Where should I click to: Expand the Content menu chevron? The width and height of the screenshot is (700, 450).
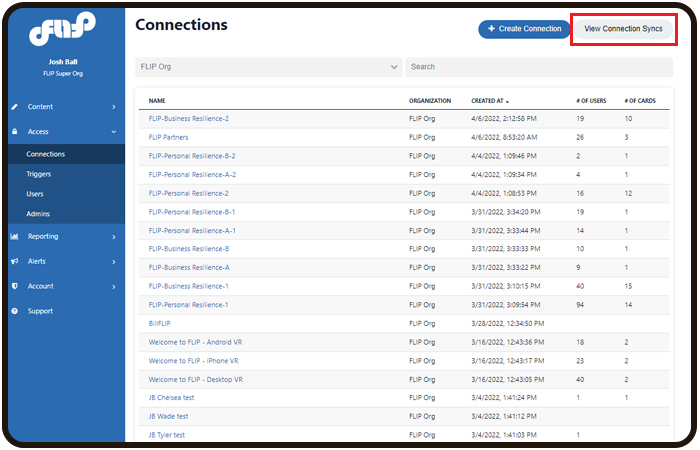coord(114,107)
